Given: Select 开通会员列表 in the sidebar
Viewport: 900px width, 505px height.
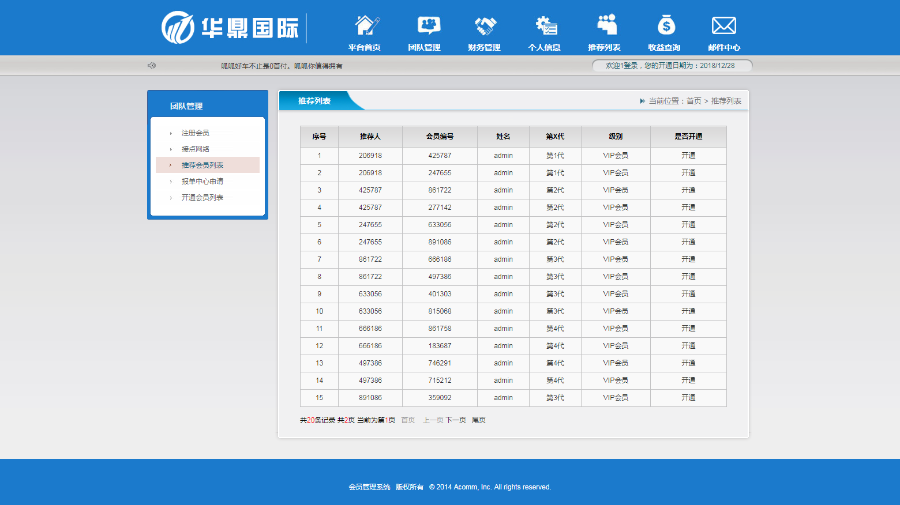Looking at the screenshot, I should click(203, 197).
